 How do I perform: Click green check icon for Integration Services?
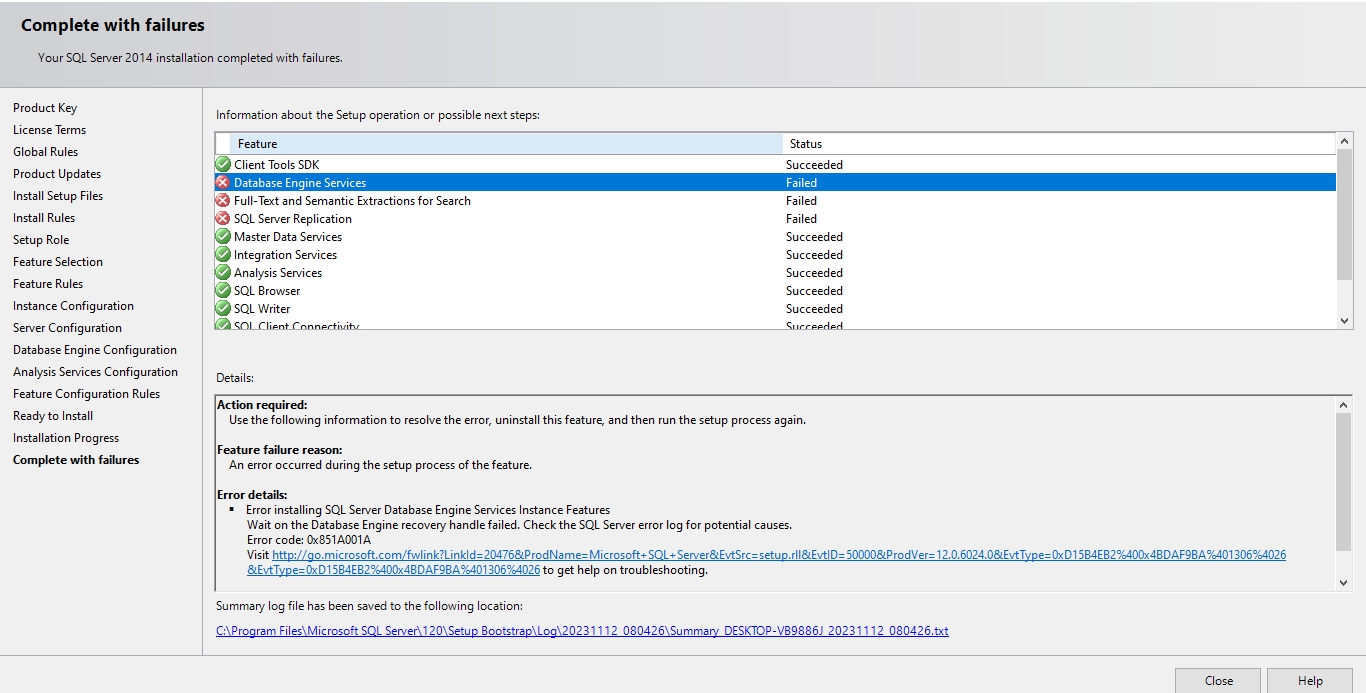(x=223, y=255)
